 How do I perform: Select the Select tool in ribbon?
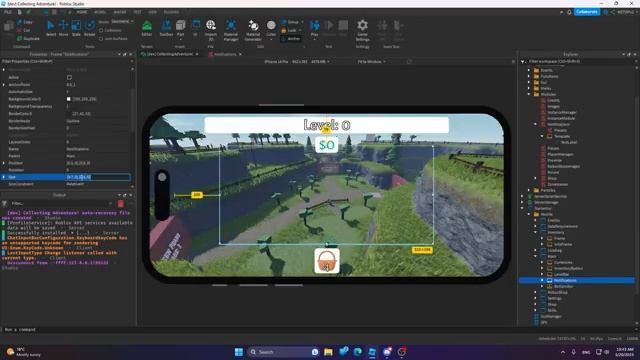(x=51, y=28)
